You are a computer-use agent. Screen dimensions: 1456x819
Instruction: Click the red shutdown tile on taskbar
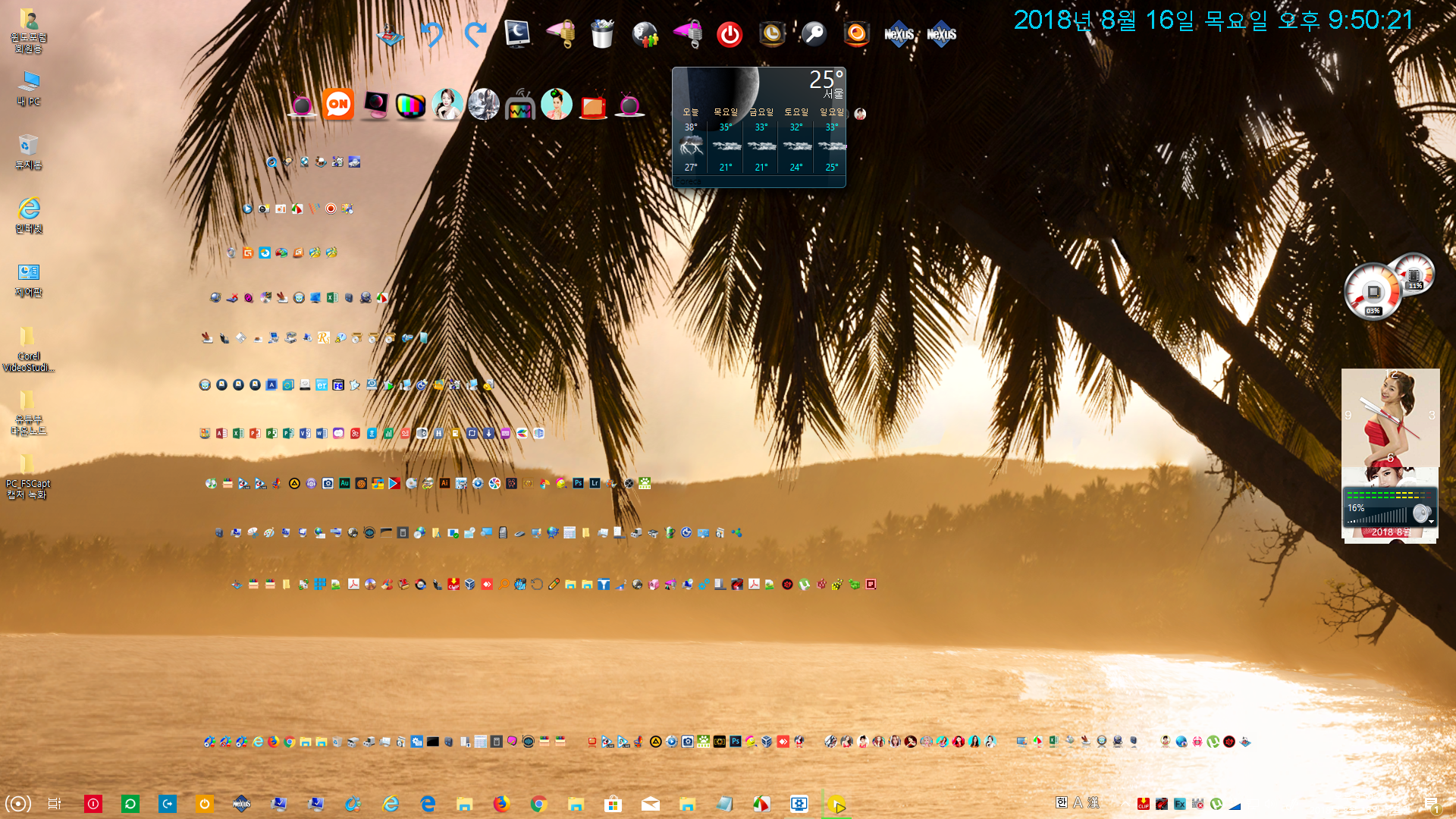(x=93, y=804)
